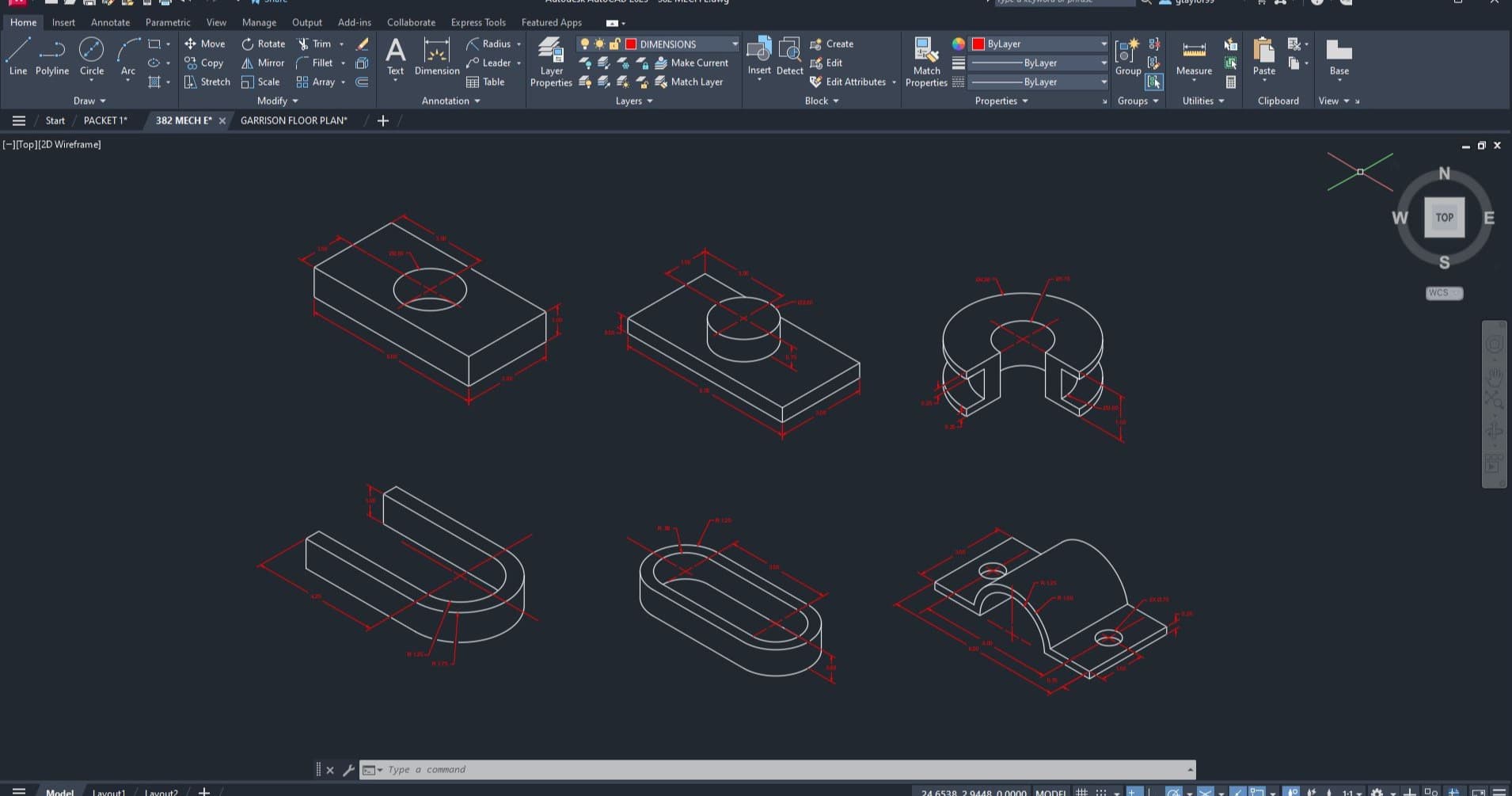This screenshot has height=796, width=1512.
Task: Click the Paste tool
Action: click(1264, 57)
